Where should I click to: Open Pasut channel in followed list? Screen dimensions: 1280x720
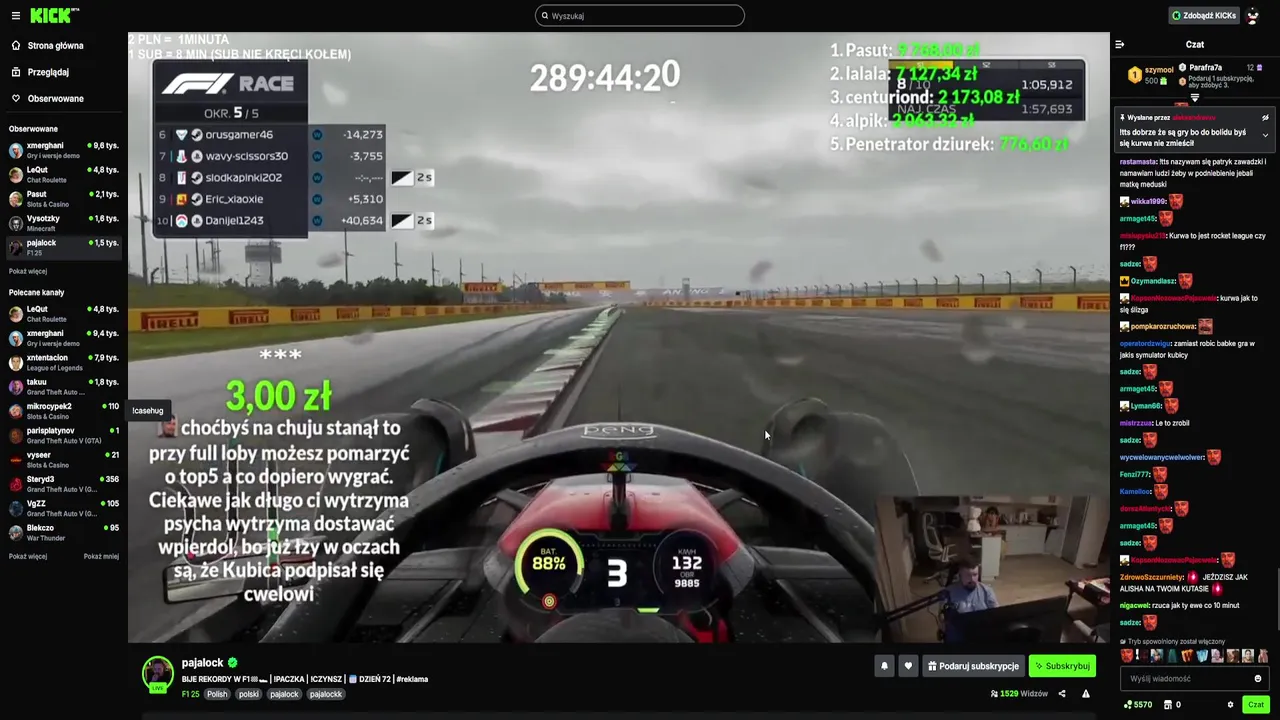coord(64,199)
